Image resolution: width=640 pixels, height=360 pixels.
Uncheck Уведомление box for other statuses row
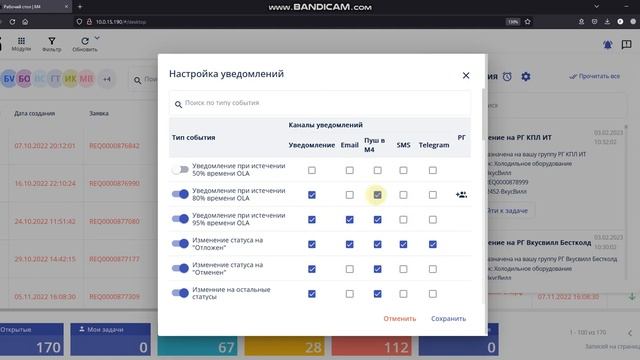[x=312, y=294]
